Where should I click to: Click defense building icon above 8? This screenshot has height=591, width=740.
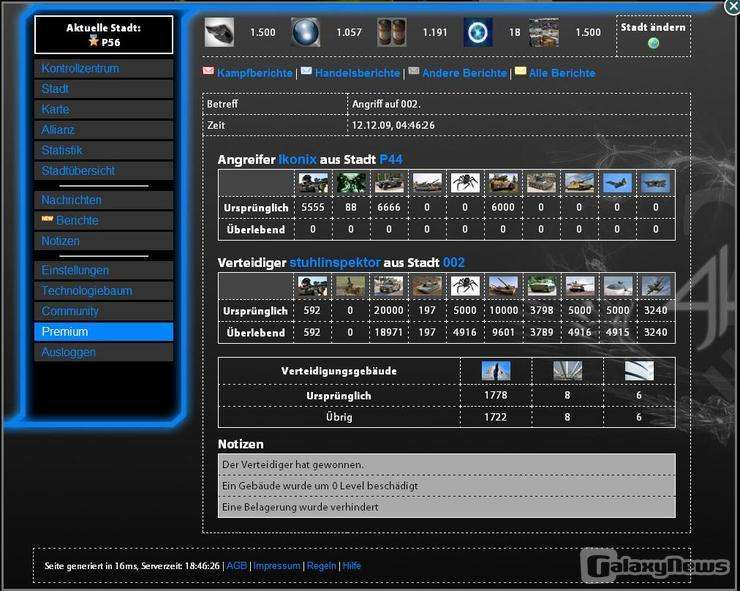pos(567,371)
